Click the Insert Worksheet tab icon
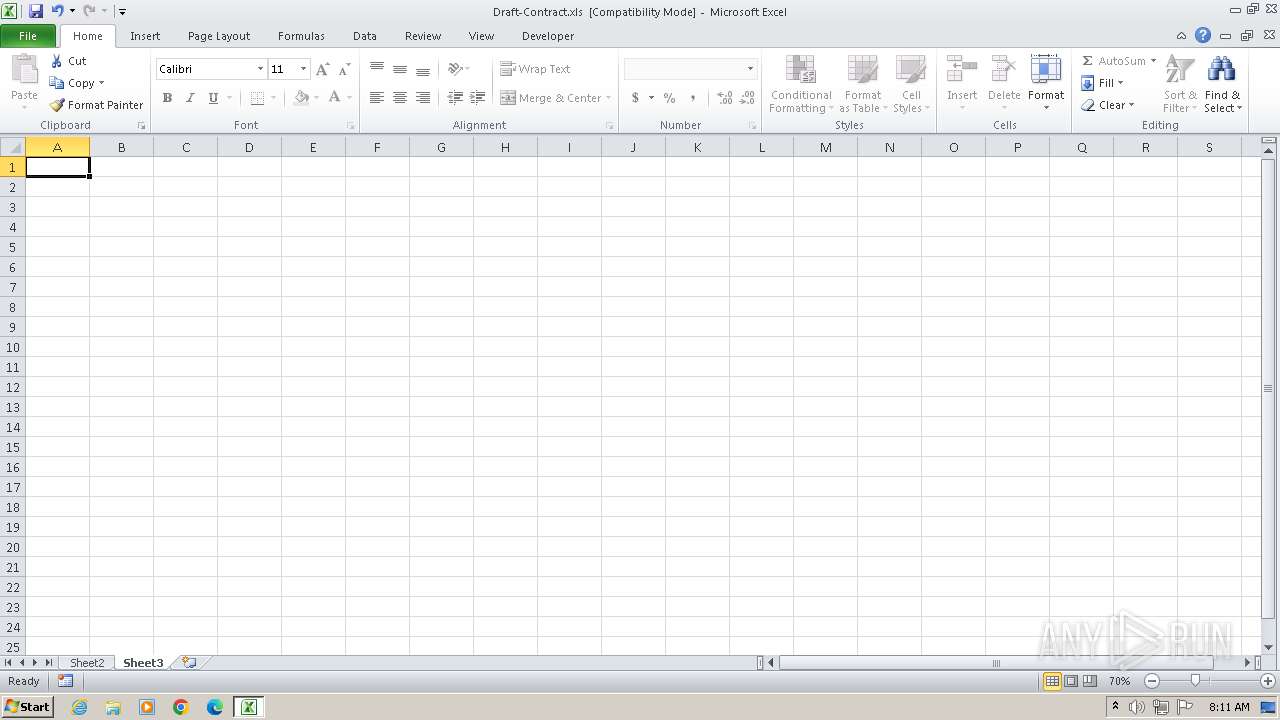The width and height of the screenshot is (1280, 720). pyautogui.click(x=189, y=662)
